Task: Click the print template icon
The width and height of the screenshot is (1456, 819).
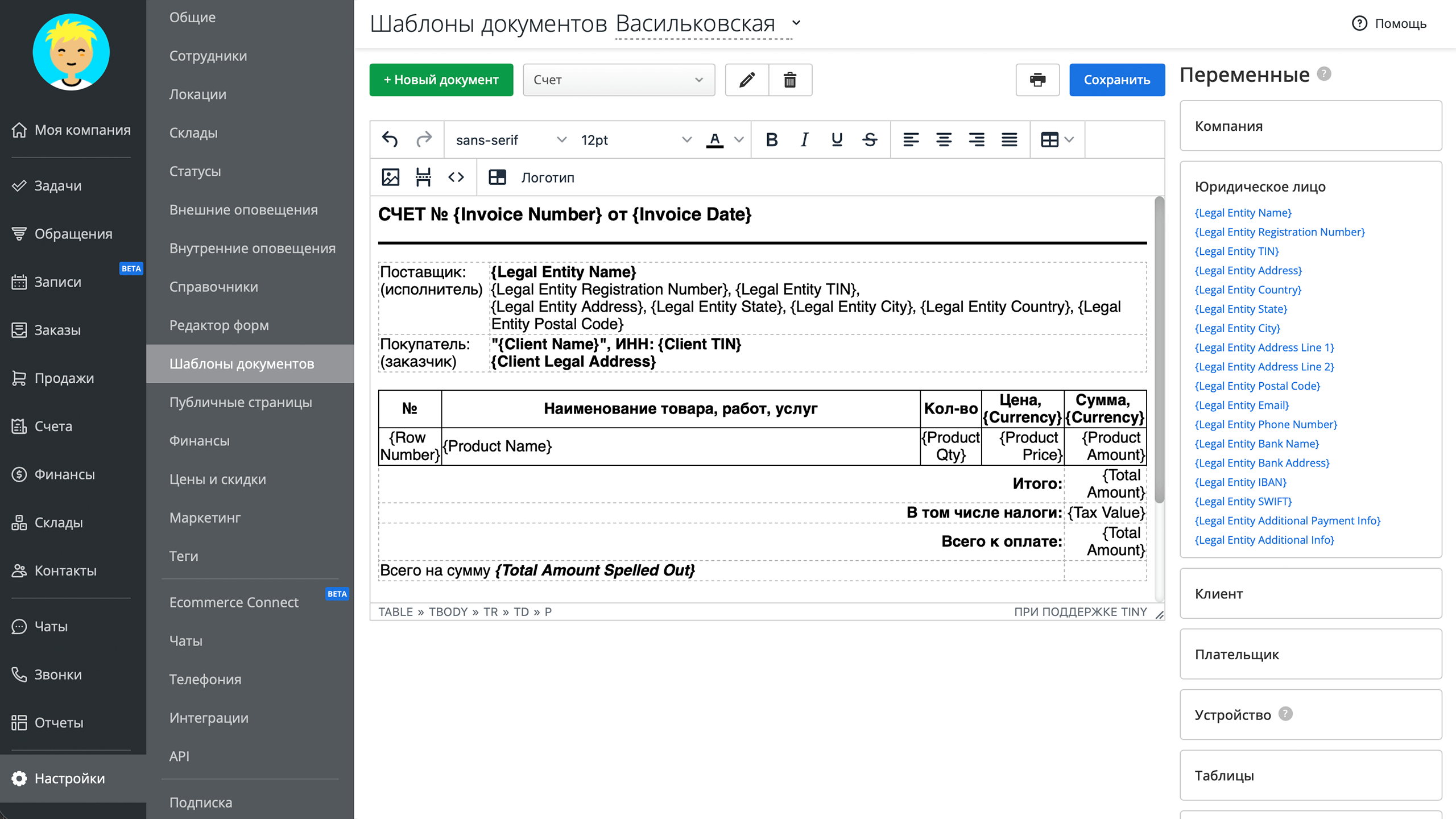Action: [x=1037, y=80]
